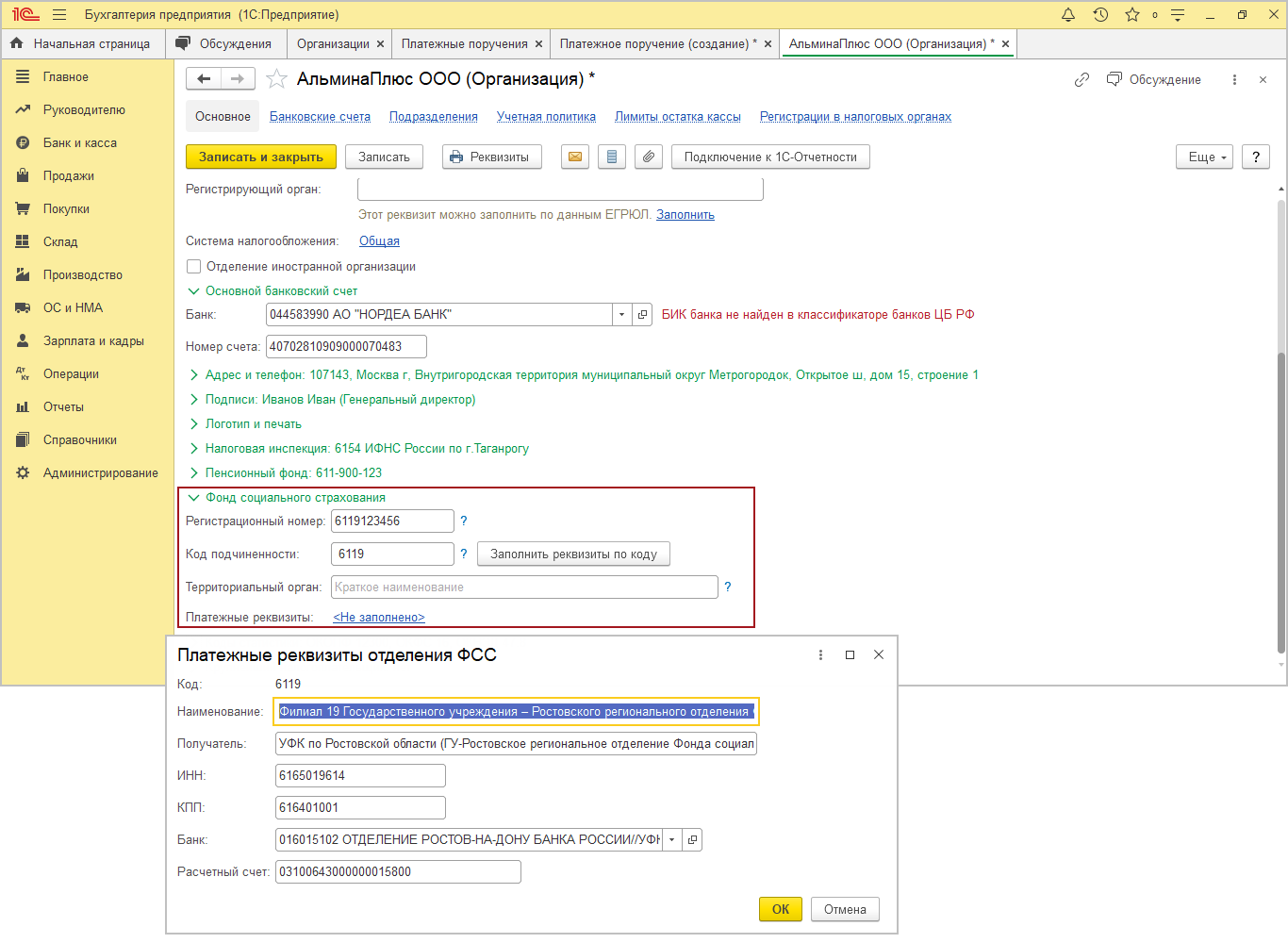The width and height of the screenshot is (1288, 943).
Task: Click Заполнить реквизиты по коду button
Action: tap(573, 554)
